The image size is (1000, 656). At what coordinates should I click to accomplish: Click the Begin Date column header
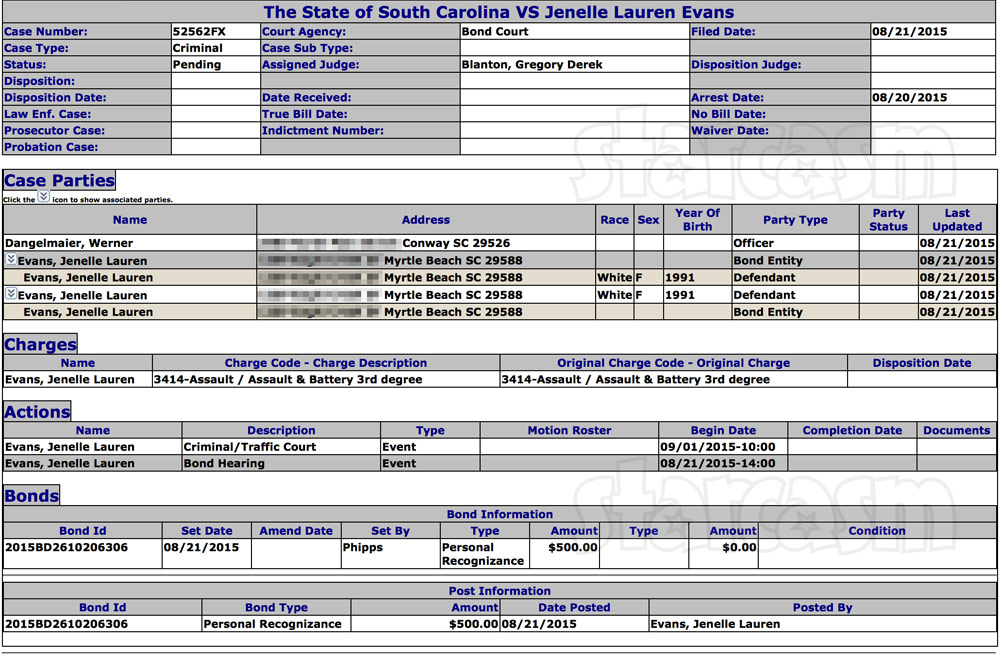(x=723, y=430)
